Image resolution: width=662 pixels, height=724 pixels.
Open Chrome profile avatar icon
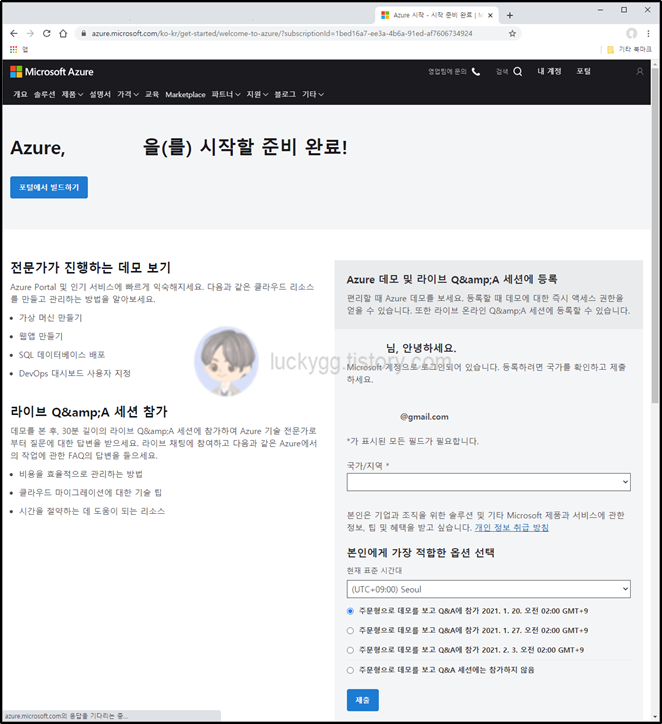(x=632, y=33)
